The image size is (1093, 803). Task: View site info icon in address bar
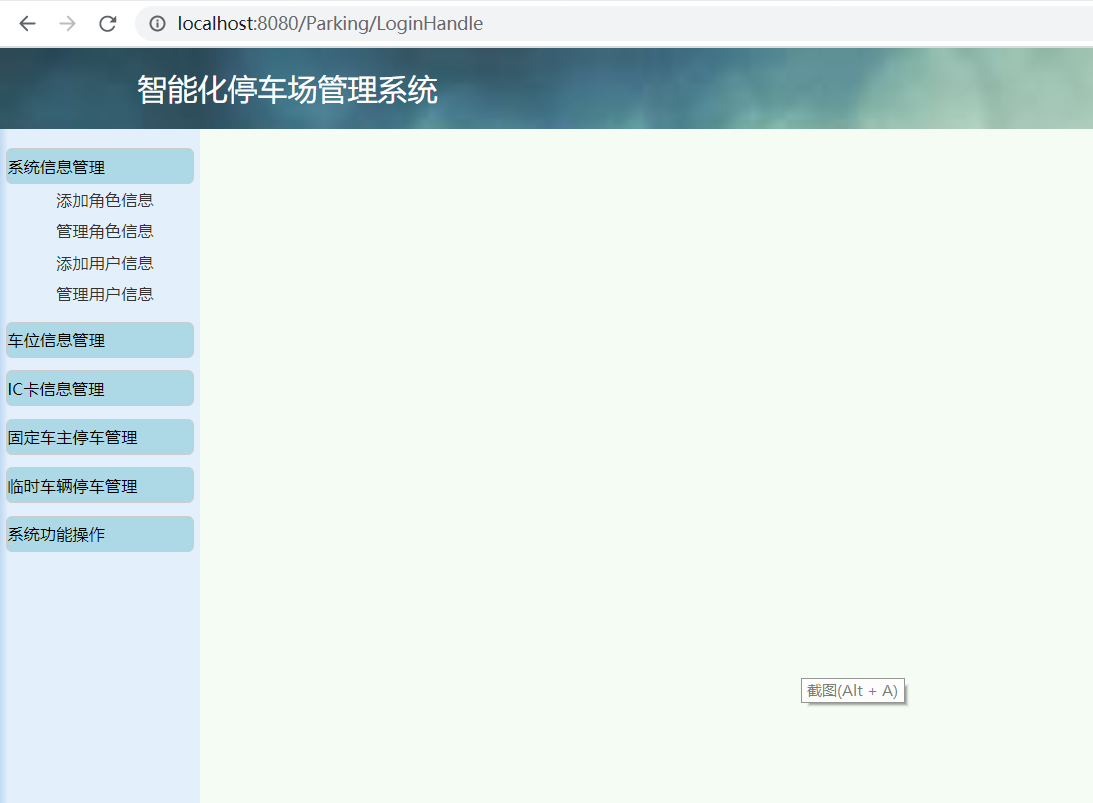point(158,24)
